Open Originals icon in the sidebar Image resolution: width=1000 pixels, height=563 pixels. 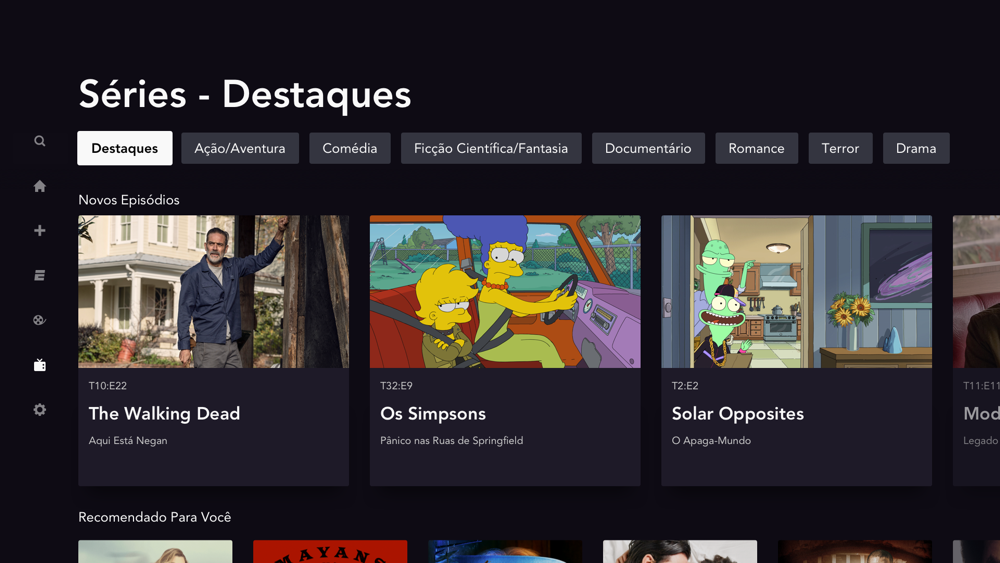pyautogui.click(x=40, y=275)
